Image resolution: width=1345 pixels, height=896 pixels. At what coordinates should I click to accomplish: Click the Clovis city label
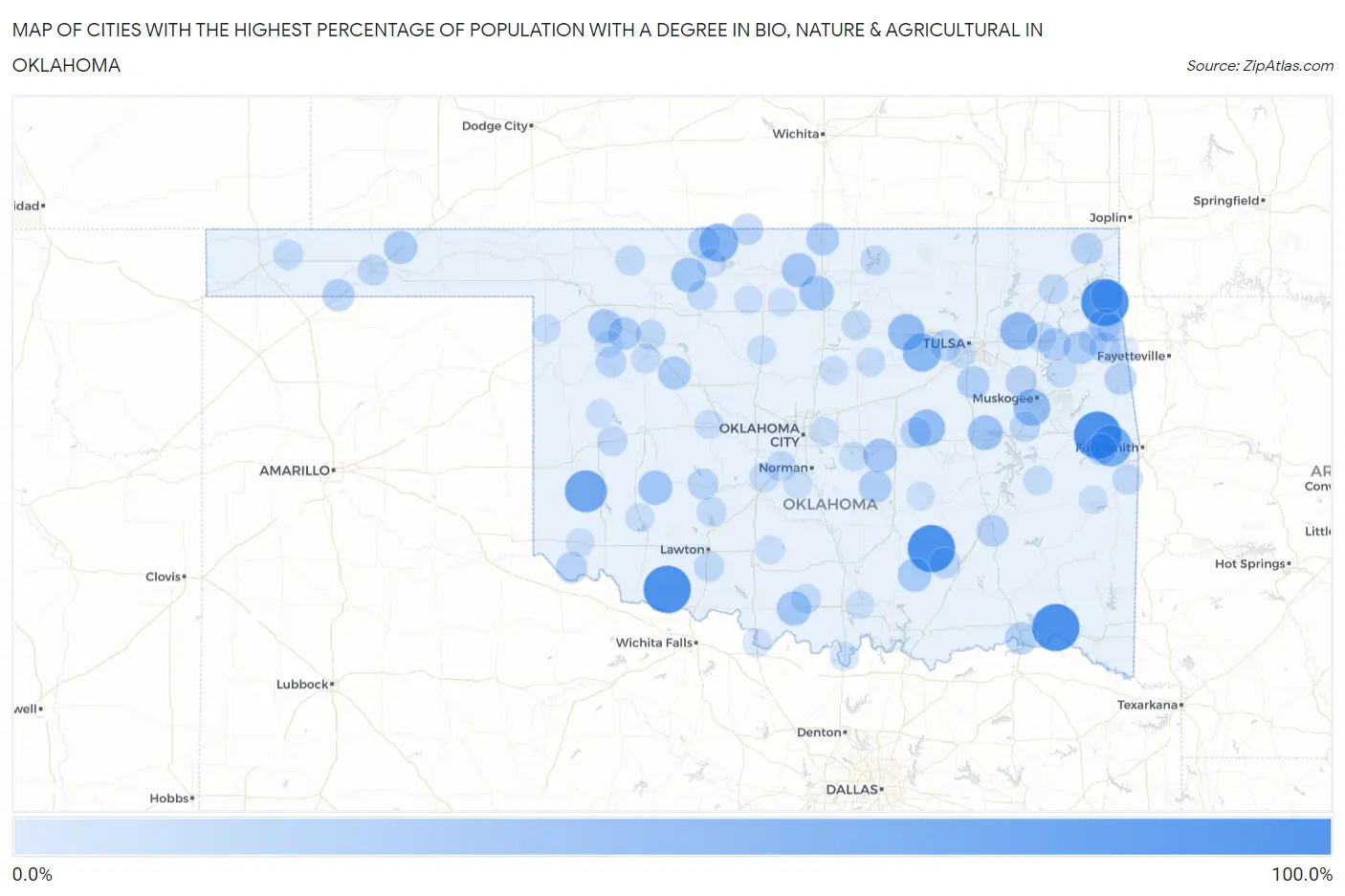164,577
